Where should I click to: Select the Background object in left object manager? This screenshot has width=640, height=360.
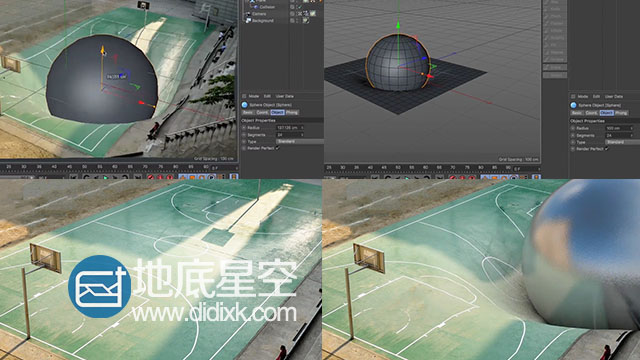(262, 20)
